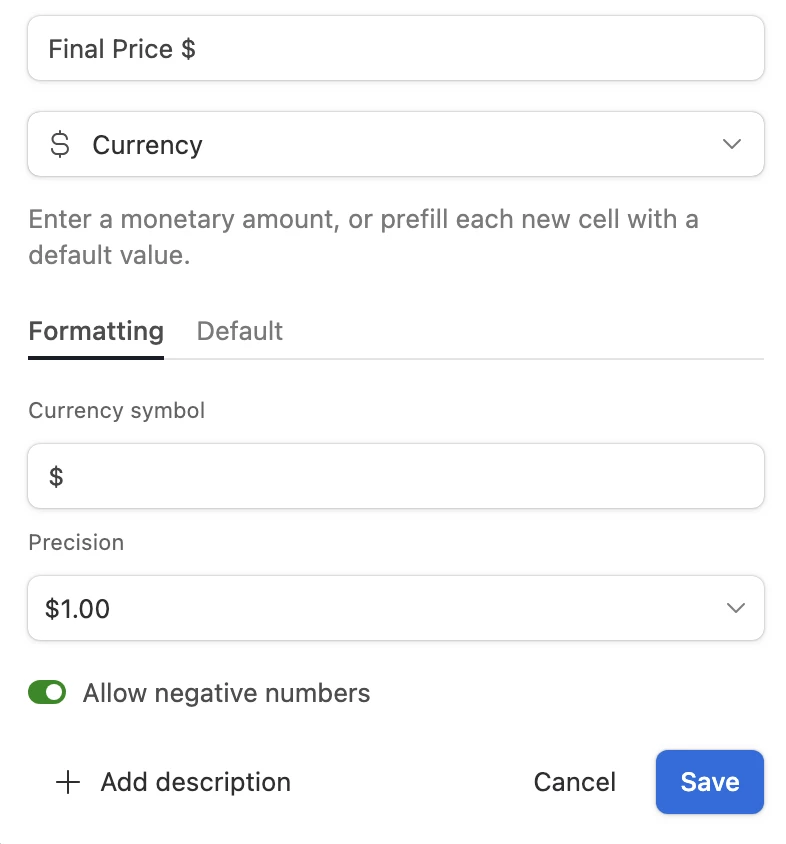Switch to the Formatting tab
The image size is (786, 844).
pyautogui.click(x=96, y=331)
